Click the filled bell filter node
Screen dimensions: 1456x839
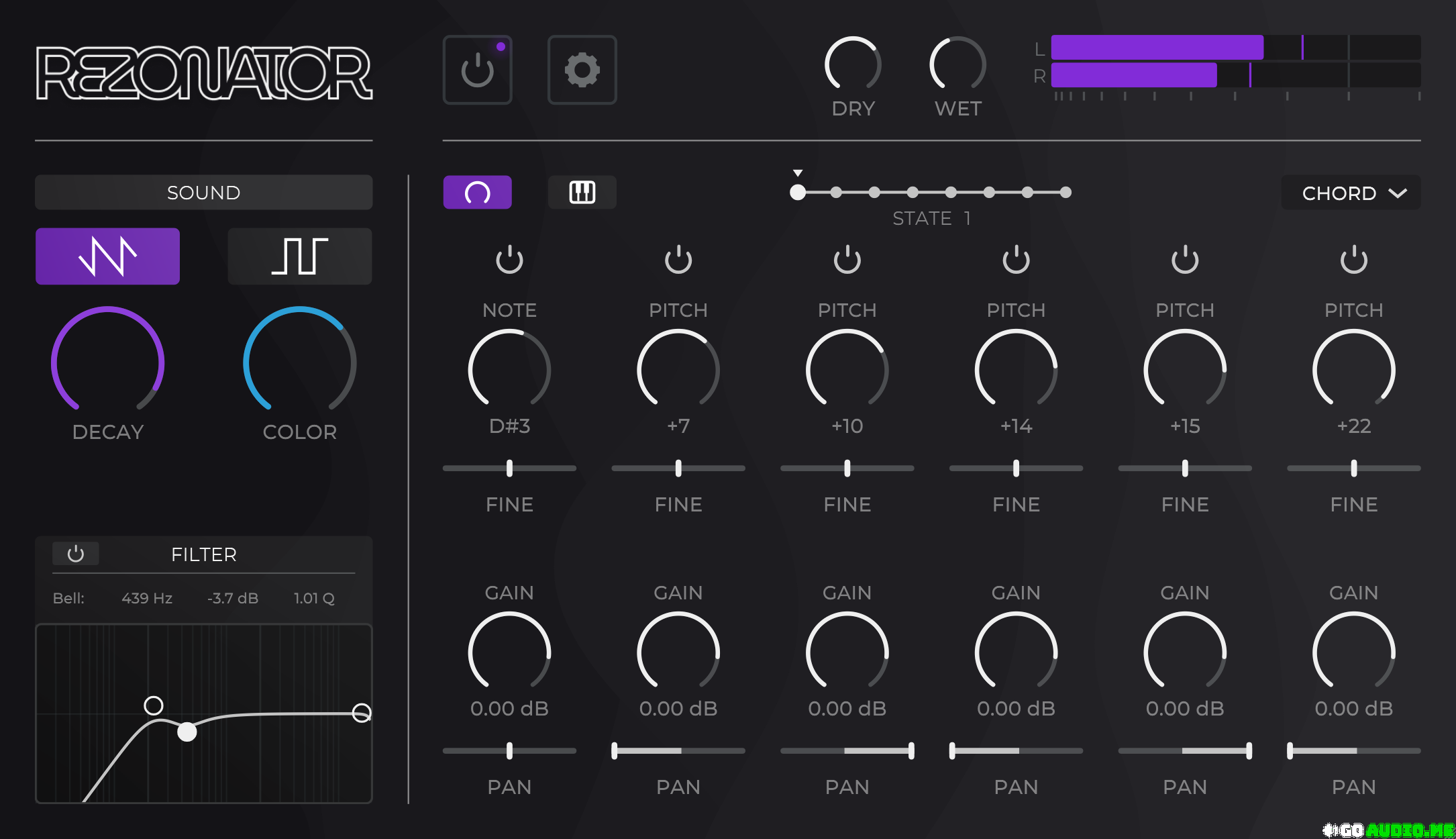coord(187,732)
